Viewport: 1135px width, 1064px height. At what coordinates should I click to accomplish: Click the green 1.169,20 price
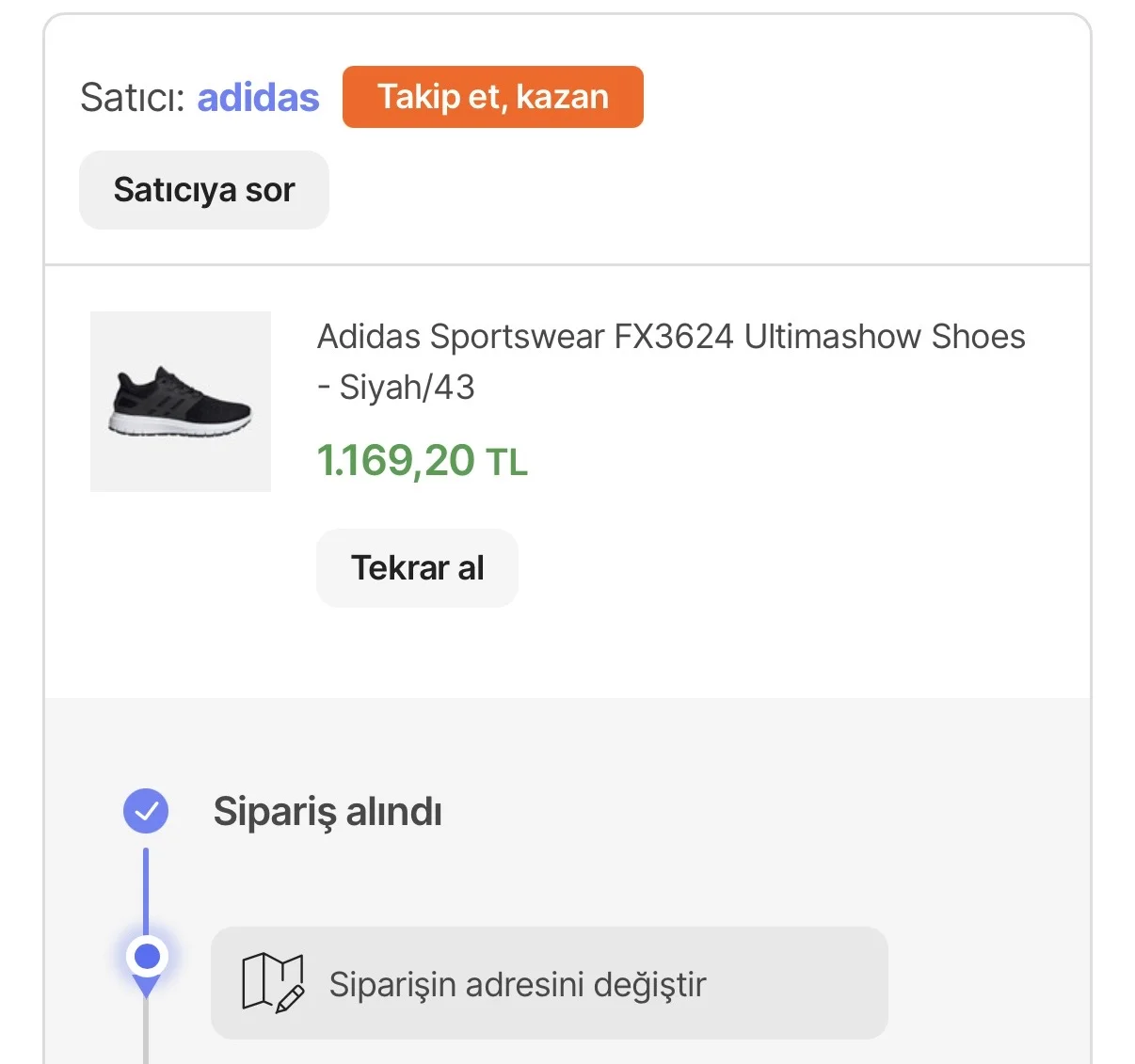pyautogui.click(x=396, y=461)
